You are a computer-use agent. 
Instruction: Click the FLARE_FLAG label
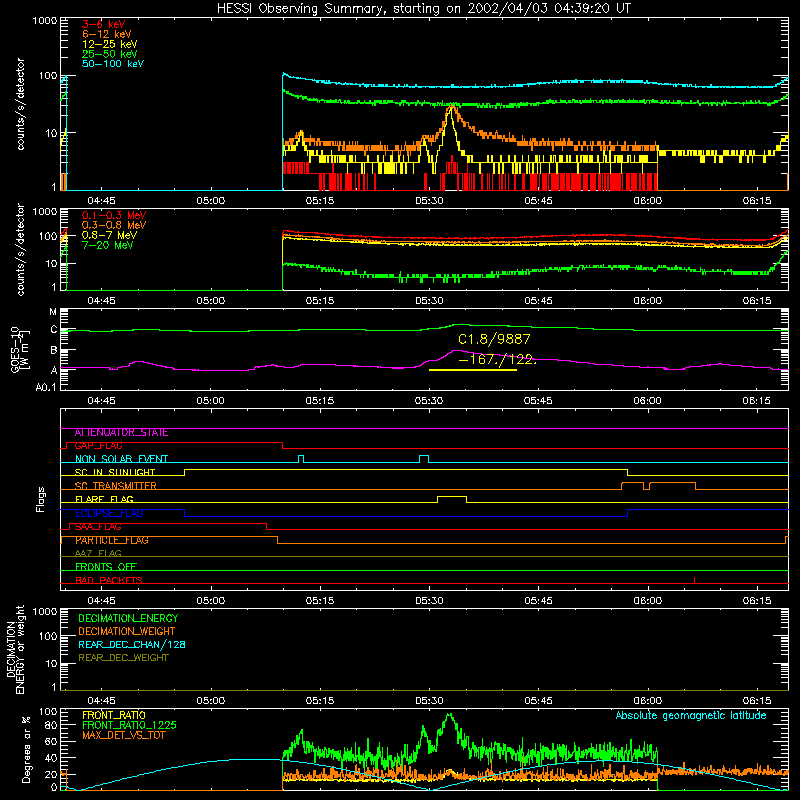(x=104, y=499)
